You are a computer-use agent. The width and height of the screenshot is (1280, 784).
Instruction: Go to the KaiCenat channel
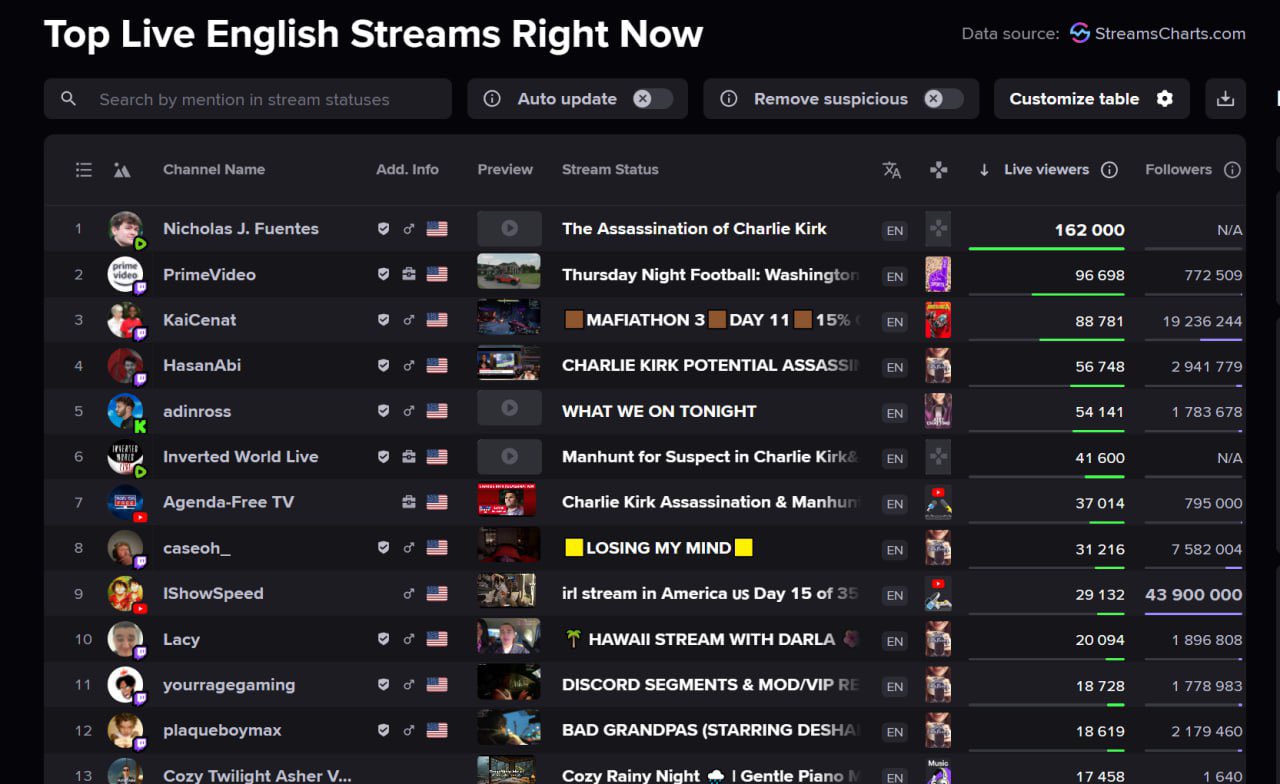pos(200,321)
